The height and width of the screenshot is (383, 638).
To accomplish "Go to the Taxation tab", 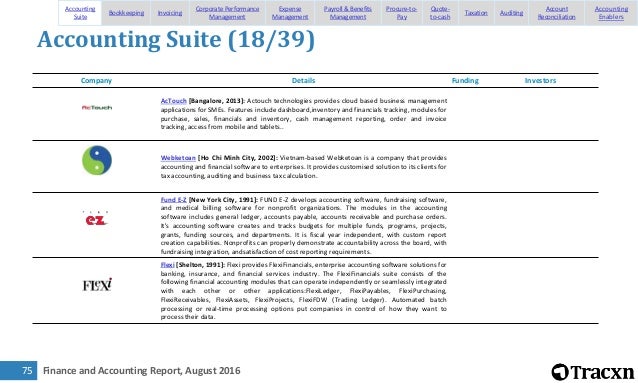I will click(476, 13).
